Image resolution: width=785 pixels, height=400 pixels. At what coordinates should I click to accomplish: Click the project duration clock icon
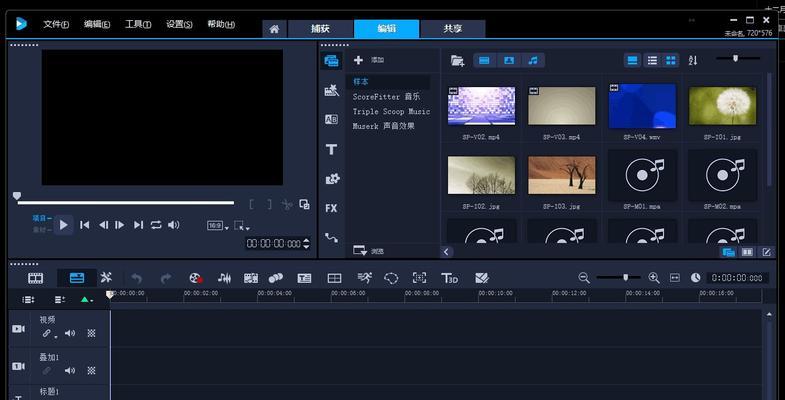point(695,278)
